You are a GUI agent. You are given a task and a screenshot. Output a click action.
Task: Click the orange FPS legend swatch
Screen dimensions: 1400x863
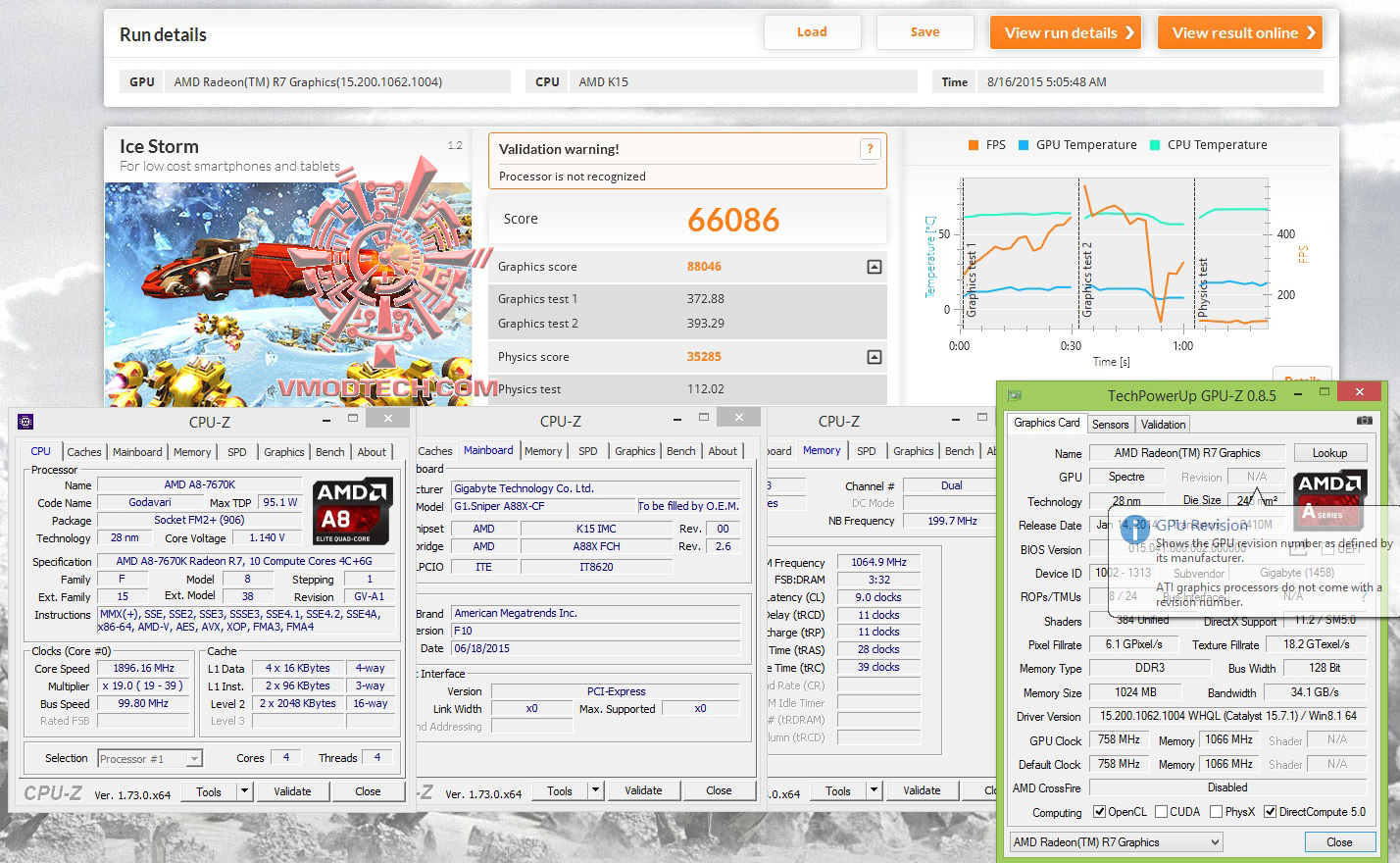[973, 145]
